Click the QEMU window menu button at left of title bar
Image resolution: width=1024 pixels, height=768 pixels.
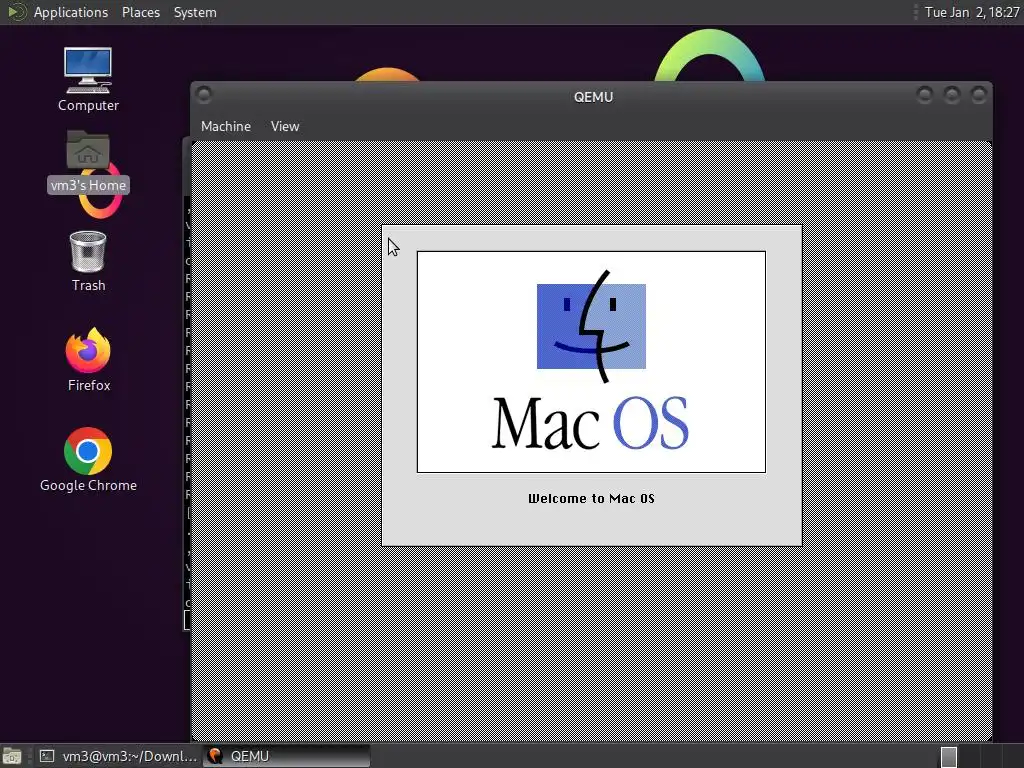coord(204,95)
